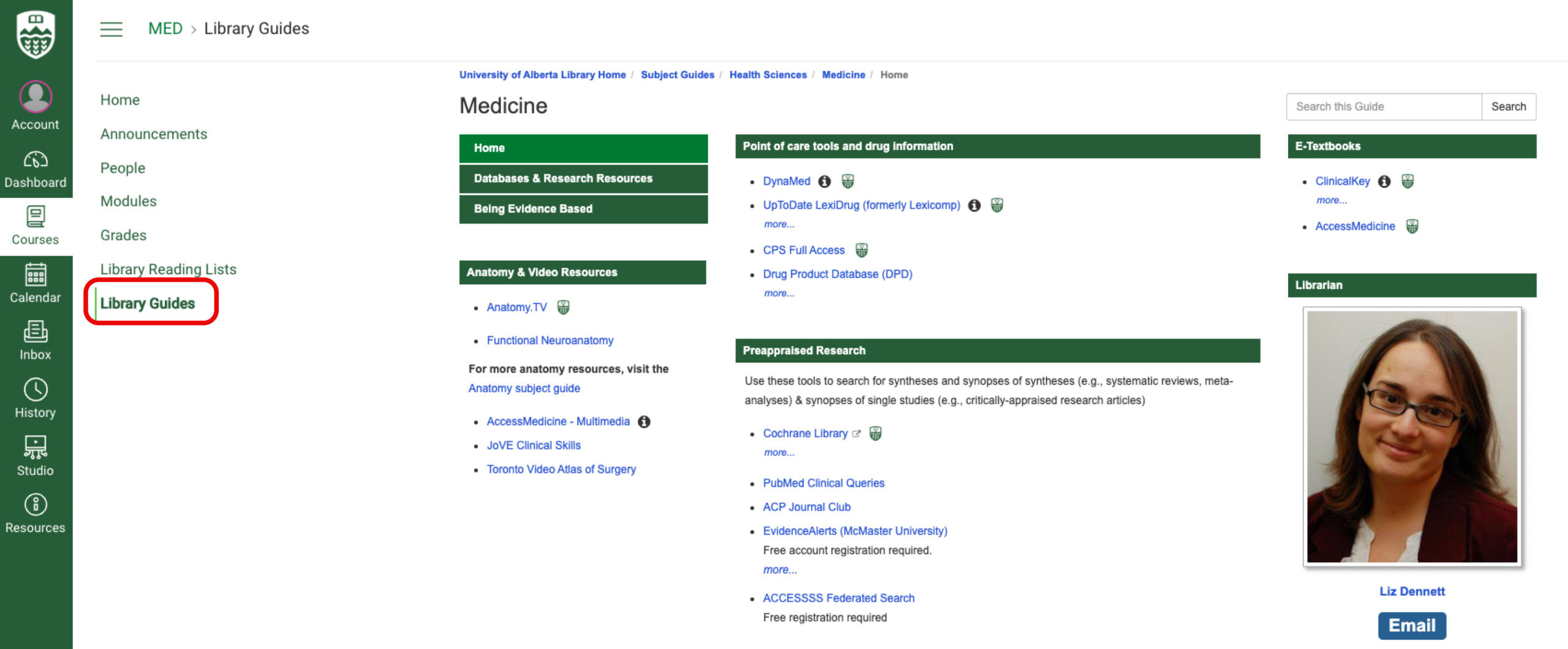Screen dimensions: 1568x649
Task: Click the crest icon beside UpToDate LexiDrug
Action: (x=997, y=205)
